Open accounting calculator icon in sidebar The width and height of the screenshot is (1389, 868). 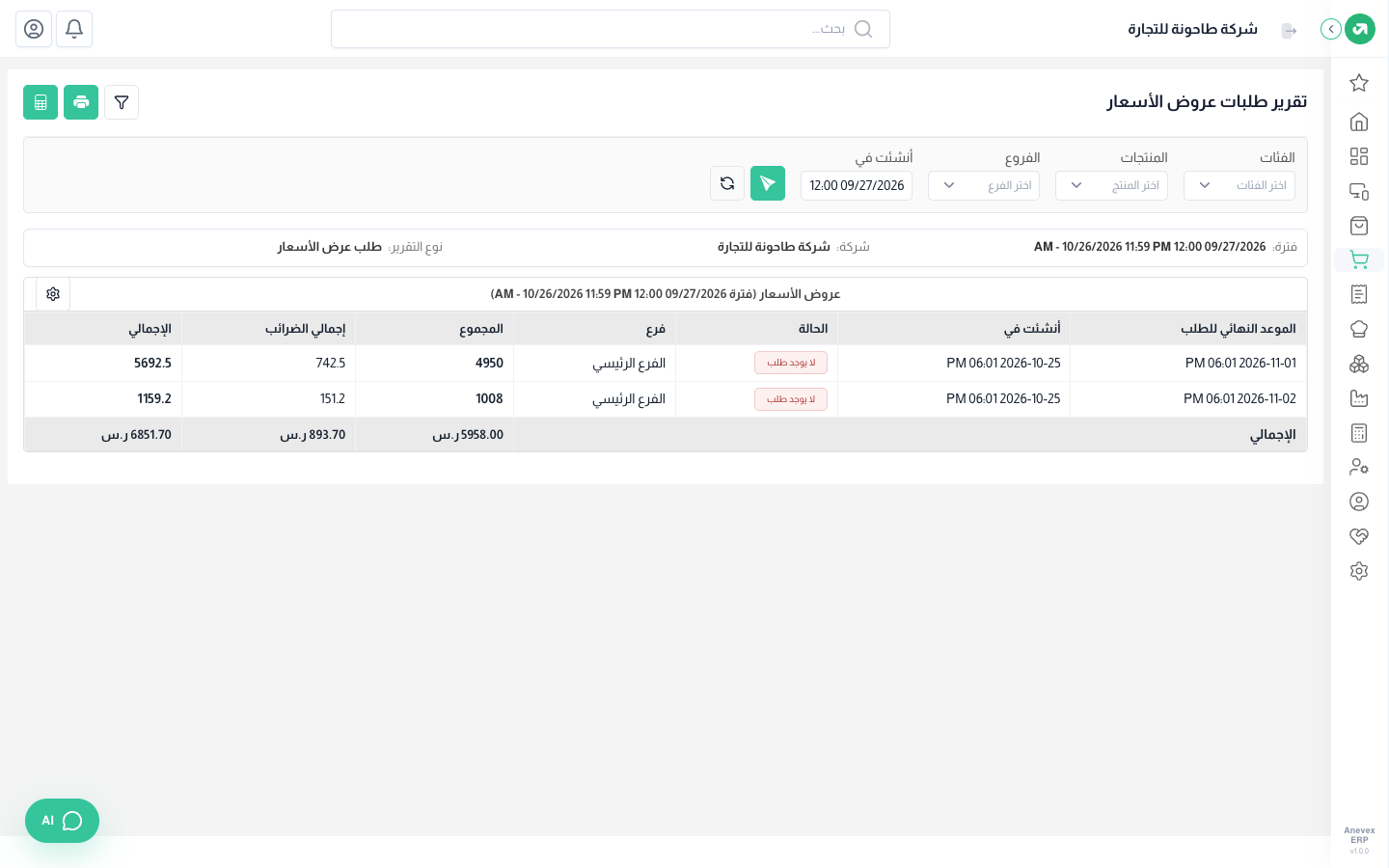1359,433
